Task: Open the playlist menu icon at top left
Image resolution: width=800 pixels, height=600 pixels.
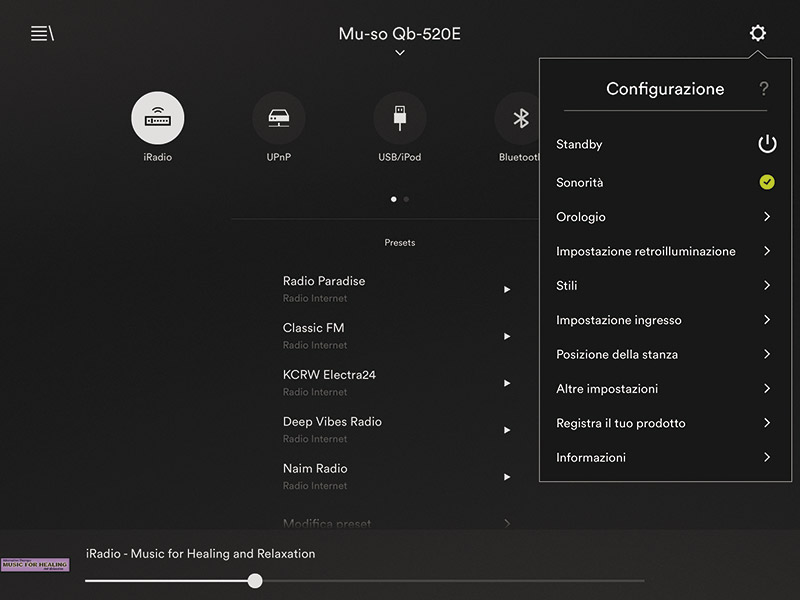Action: click(42, 34)
